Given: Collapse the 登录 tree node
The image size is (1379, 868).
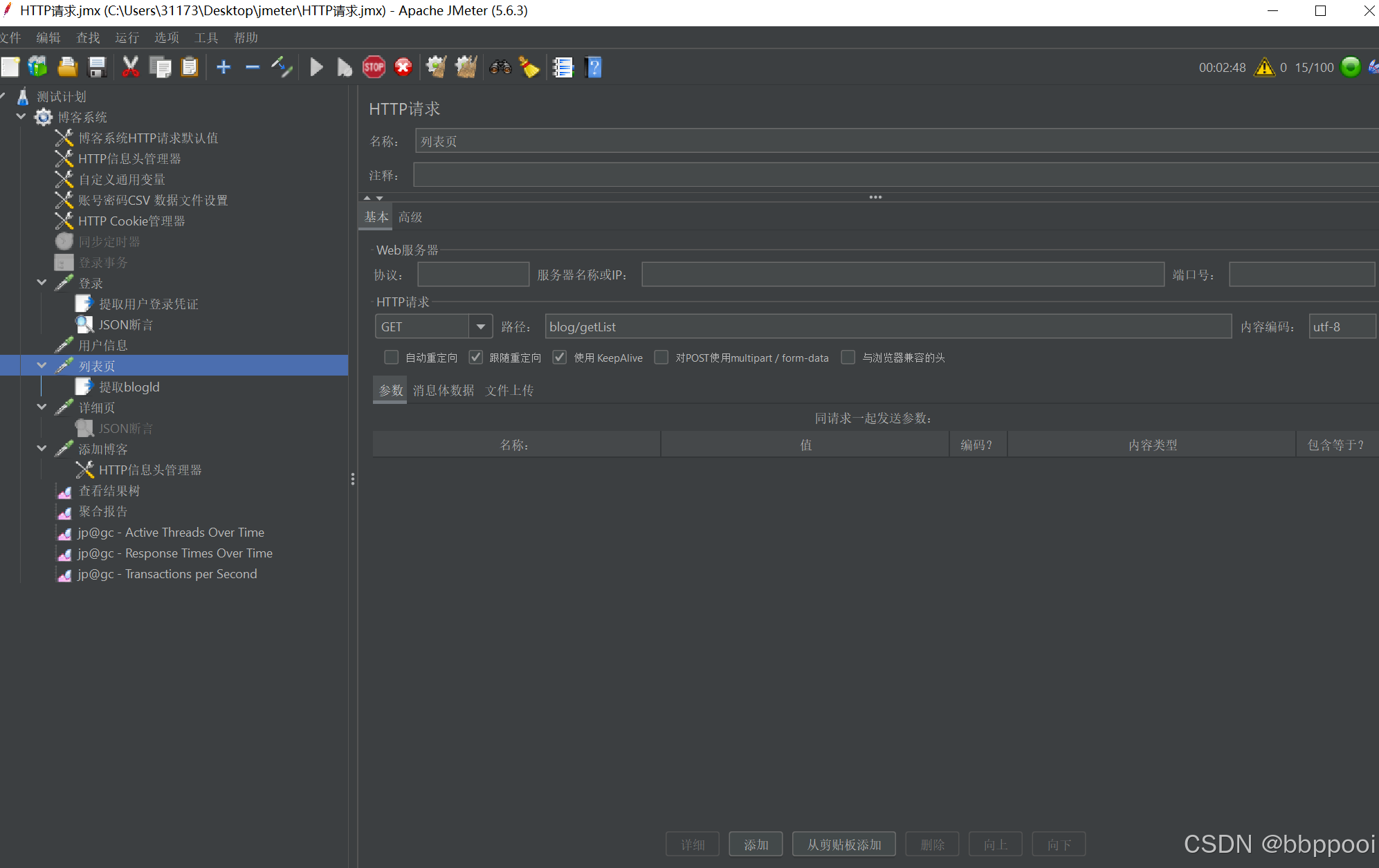Looking at the screenshot, I should [x=42, y=283].
